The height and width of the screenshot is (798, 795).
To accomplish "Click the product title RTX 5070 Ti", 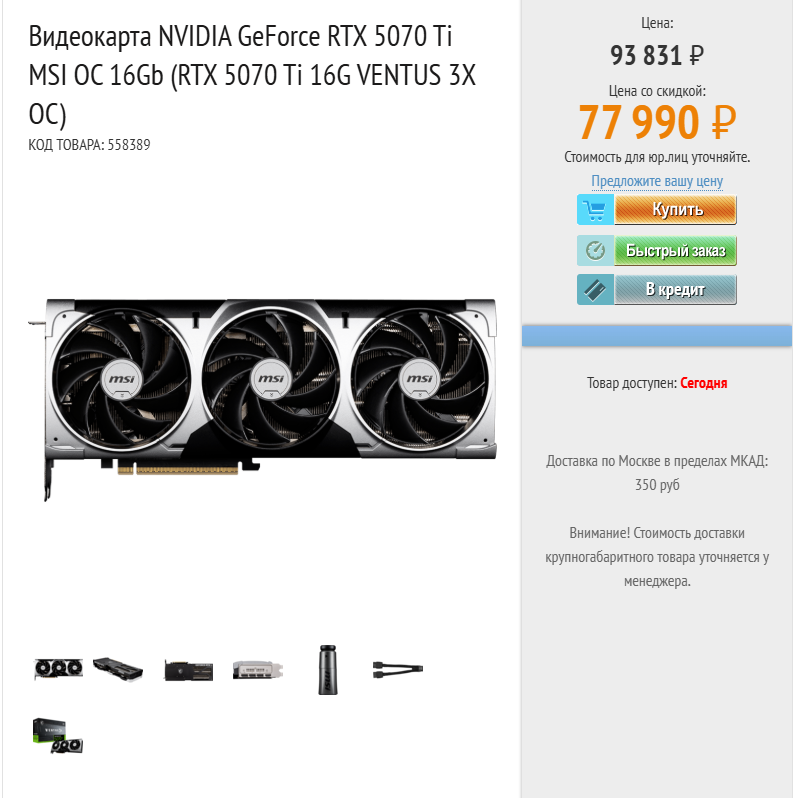I will click(252, 75).
